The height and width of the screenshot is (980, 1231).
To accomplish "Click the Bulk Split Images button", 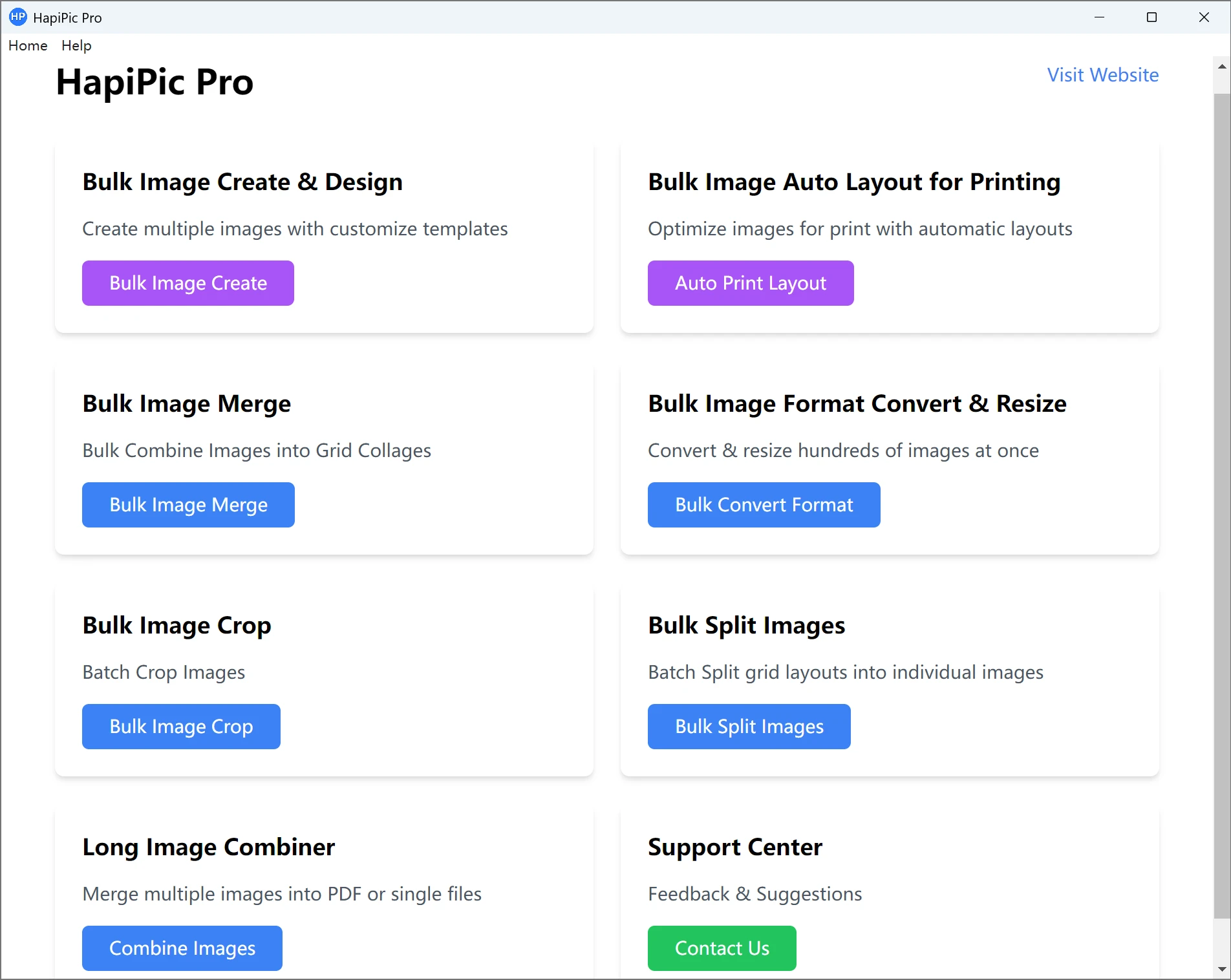I will [x=749, y=727].
